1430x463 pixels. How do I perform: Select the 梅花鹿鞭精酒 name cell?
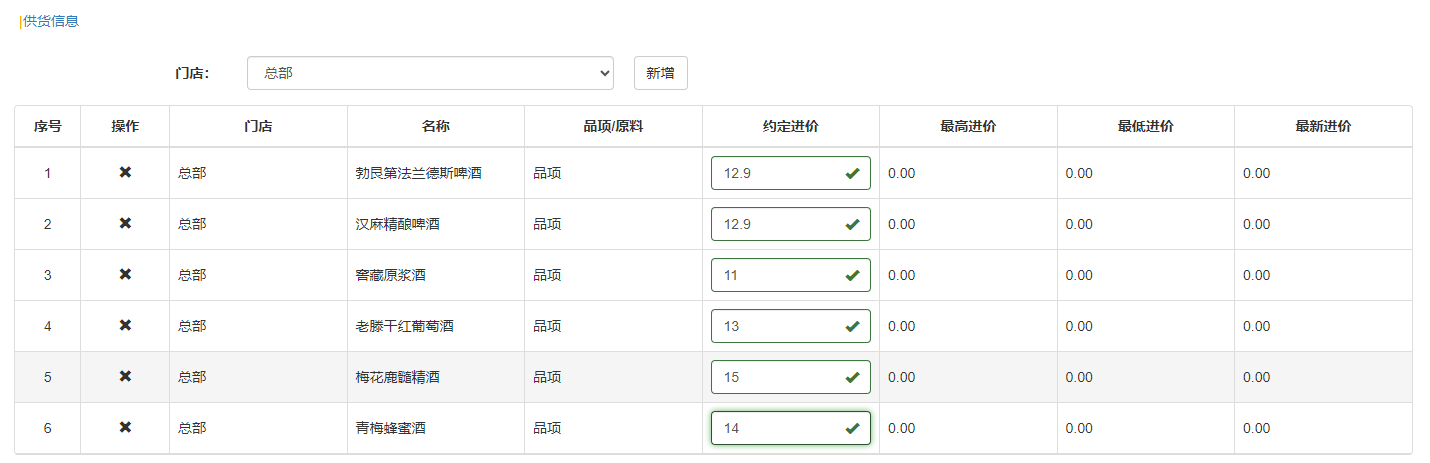tap(398, 377)
